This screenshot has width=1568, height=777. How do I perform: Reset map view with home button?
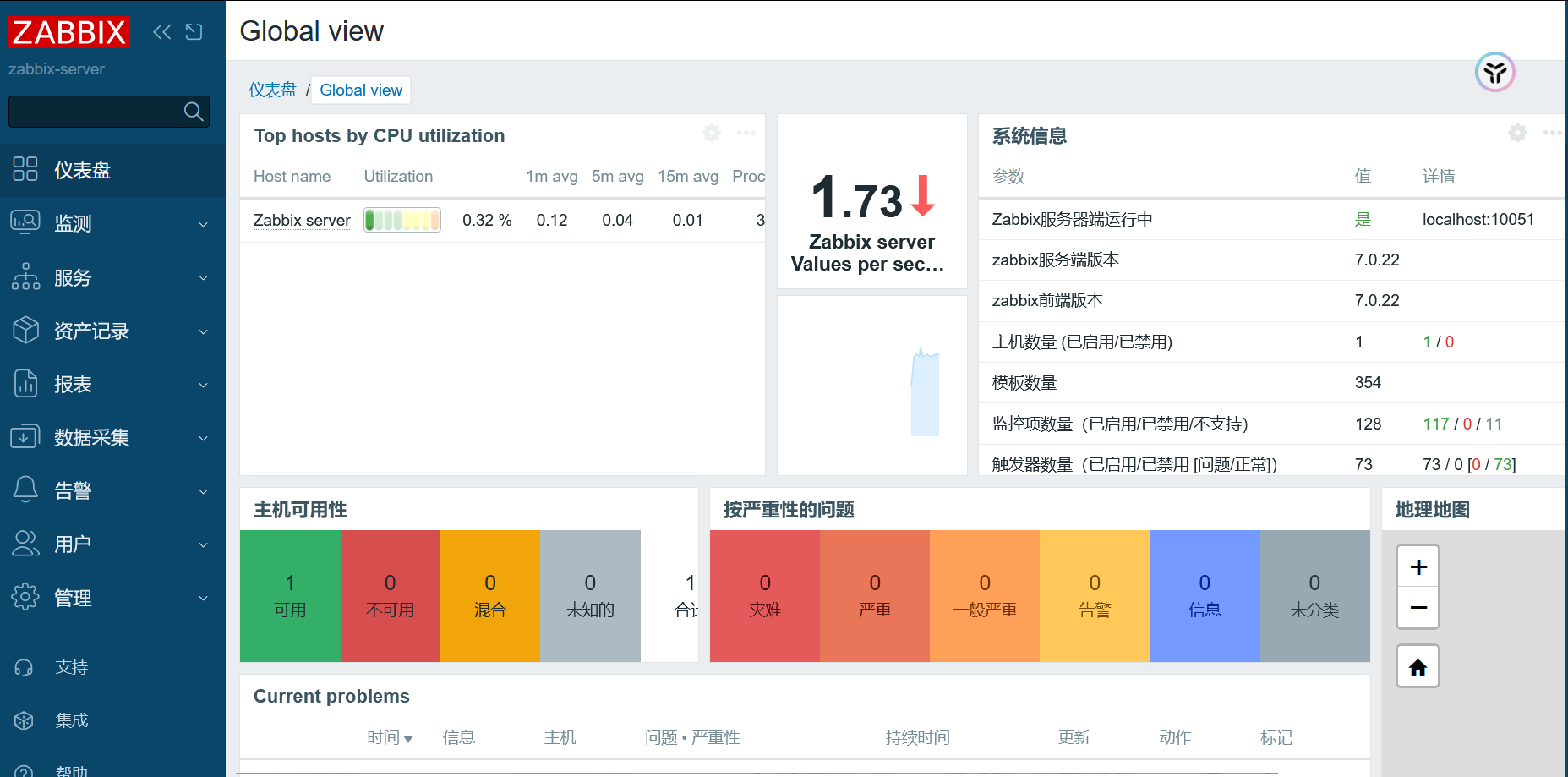1418,666
